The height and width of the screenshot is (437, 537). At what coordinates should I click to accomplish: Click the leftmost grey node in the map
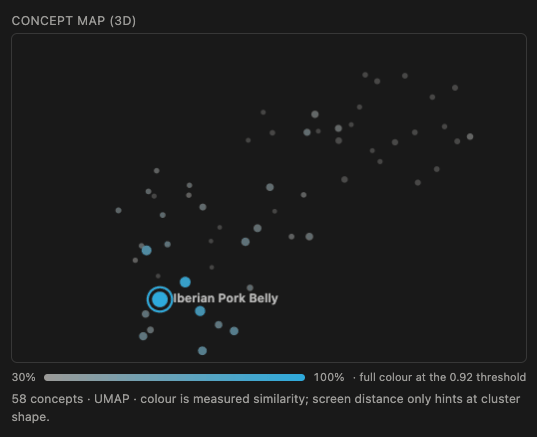tap(118, 210)
